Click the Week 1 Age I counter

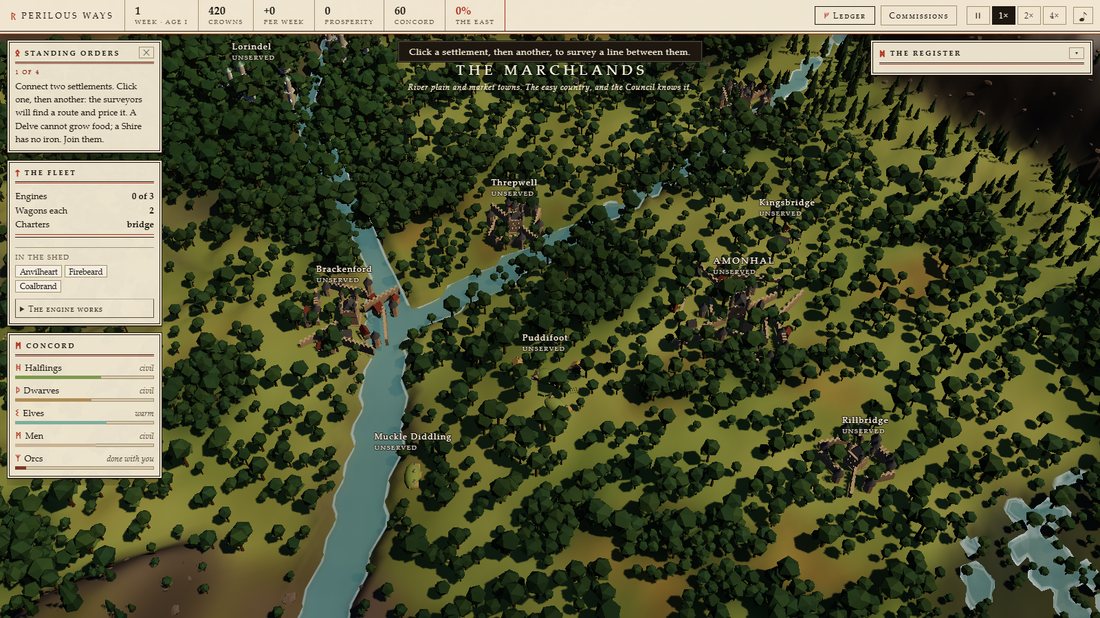click(161, 15)
